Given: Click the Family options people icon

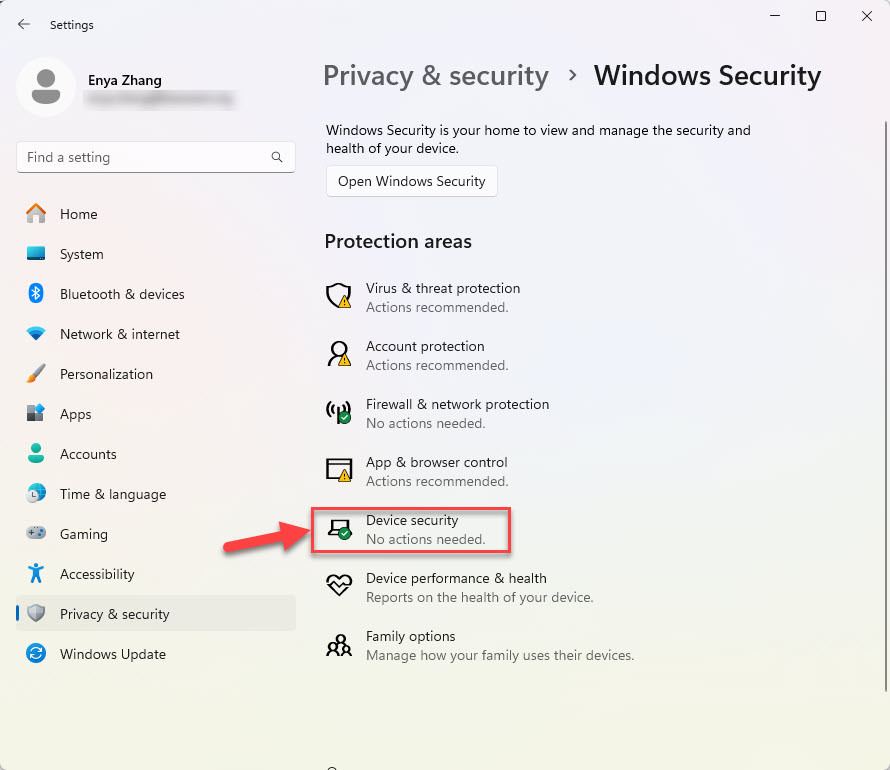Looking at the screenshot, I should (340, 644).
